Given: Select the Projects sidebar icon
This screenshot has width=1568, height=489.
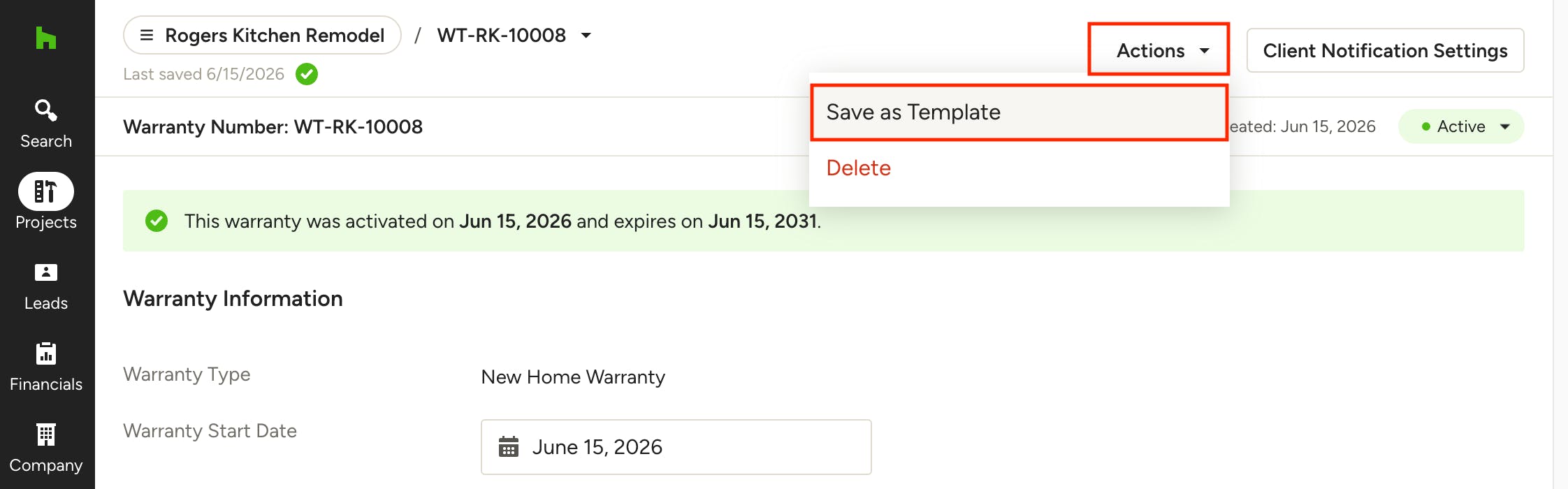Looking at the screenshot, I should [x=46, y=191].
